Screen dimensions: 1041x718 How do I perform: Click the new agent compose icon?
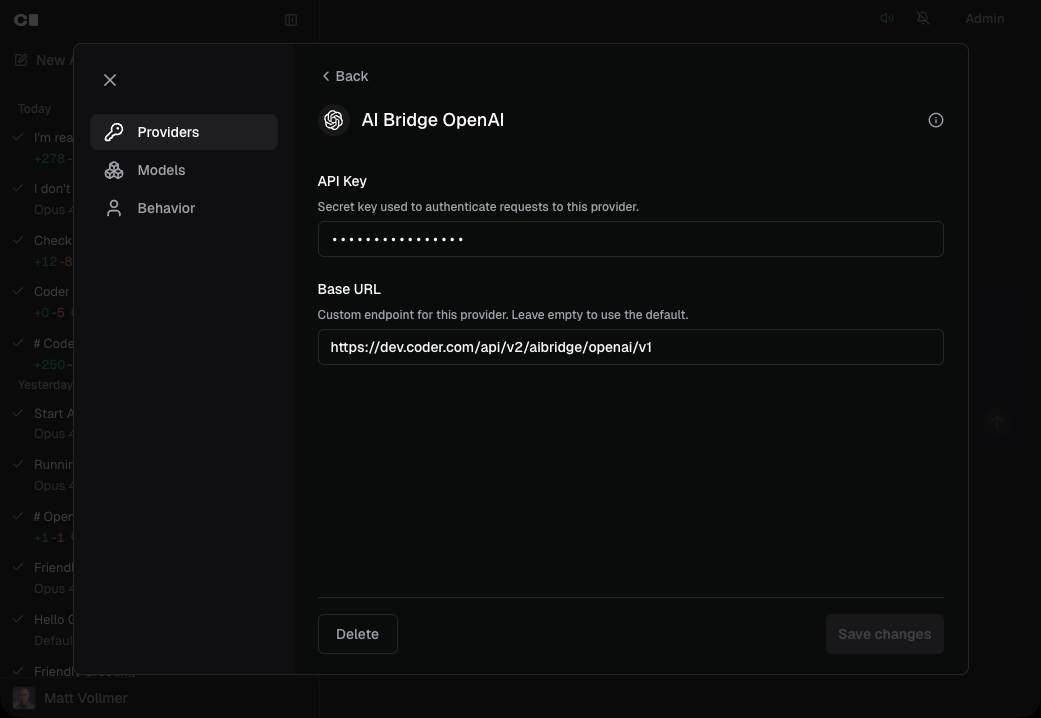(x=21, y=60)
